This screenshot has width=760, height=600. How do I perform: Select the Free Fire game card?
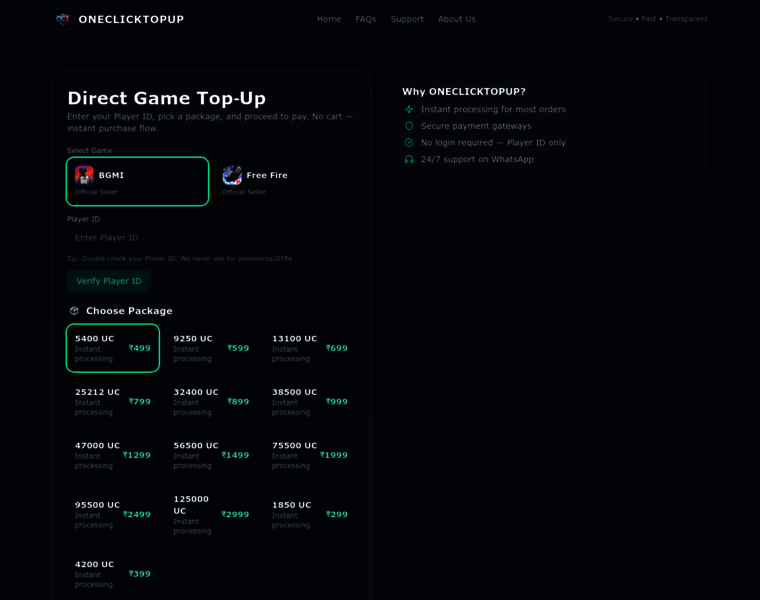tap(285, 181)
